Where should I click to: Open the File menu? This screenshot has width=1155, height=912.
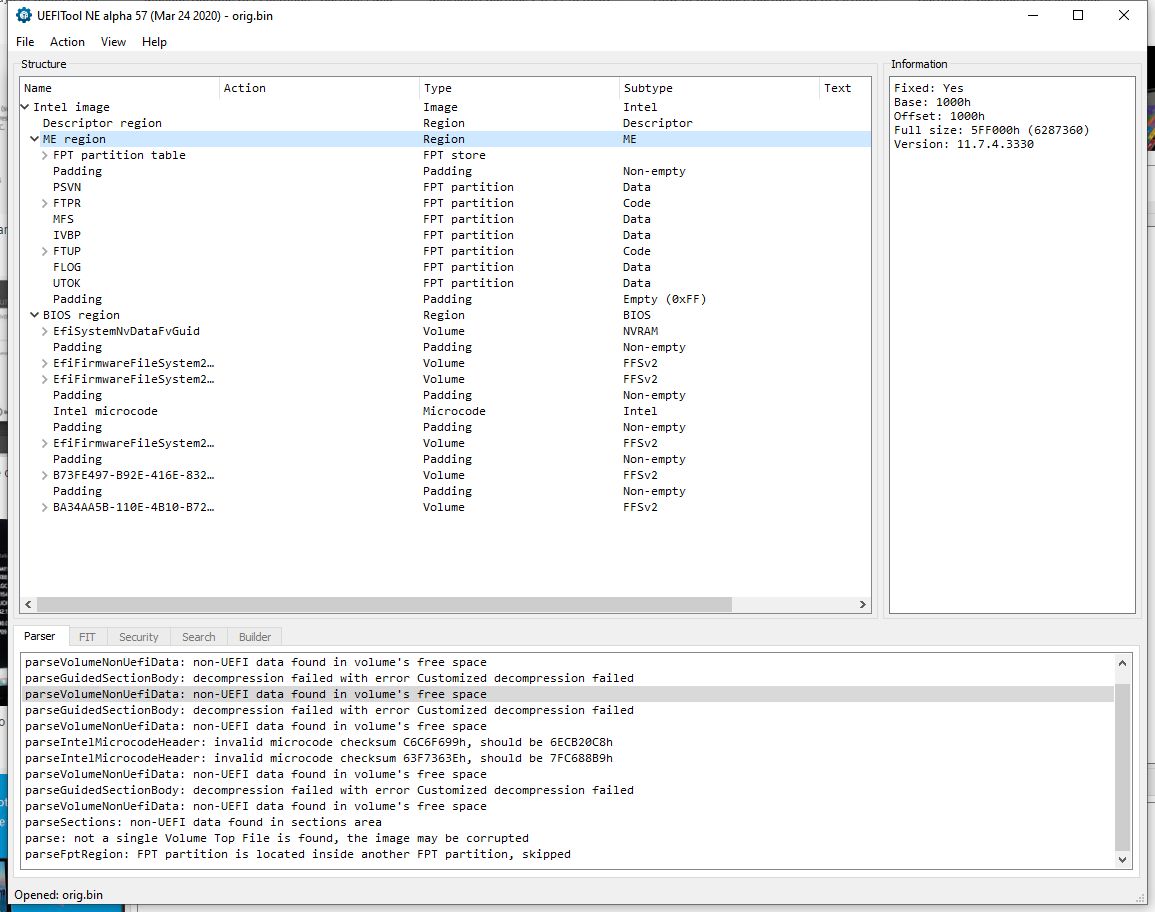point(25,42)
